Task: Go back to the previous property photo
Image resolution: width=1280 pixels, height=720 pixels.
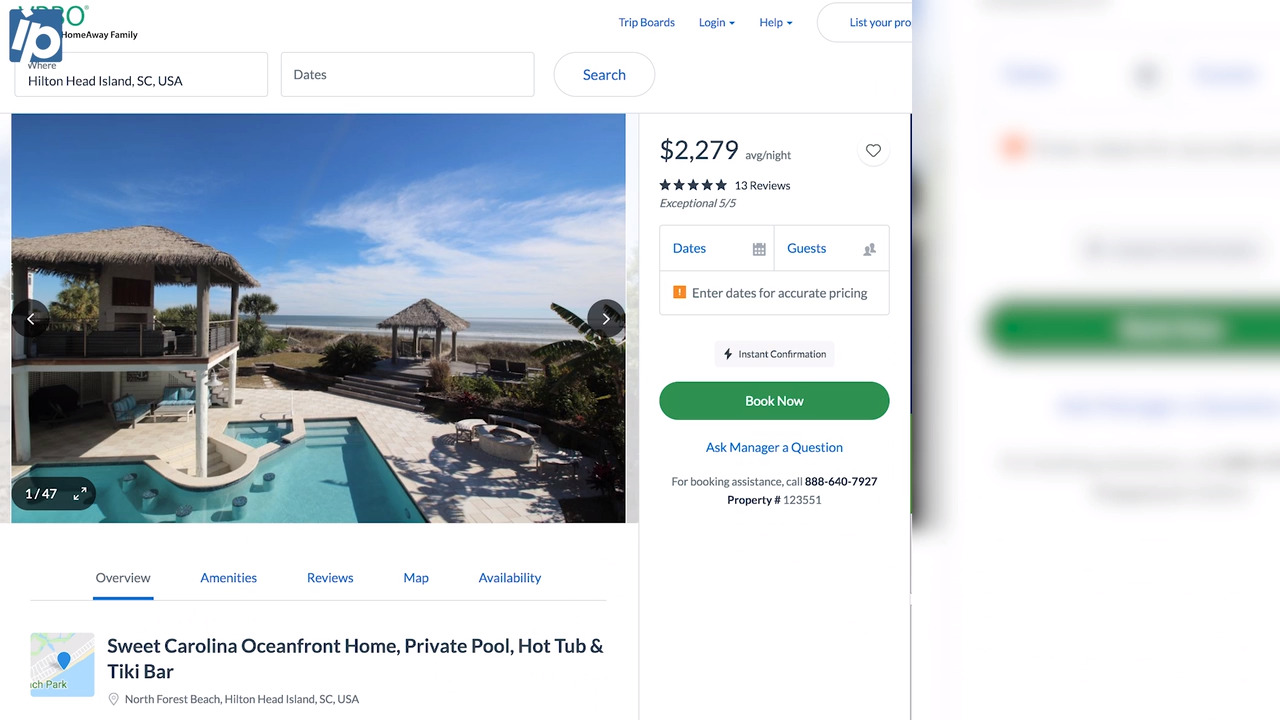Action: [x=31, y=318]
